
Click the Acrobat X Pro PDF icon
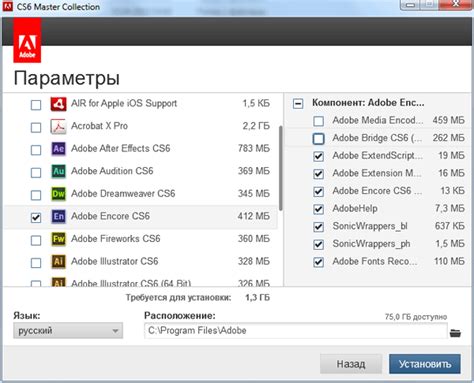pyautogui.click(x=58, y=126)
